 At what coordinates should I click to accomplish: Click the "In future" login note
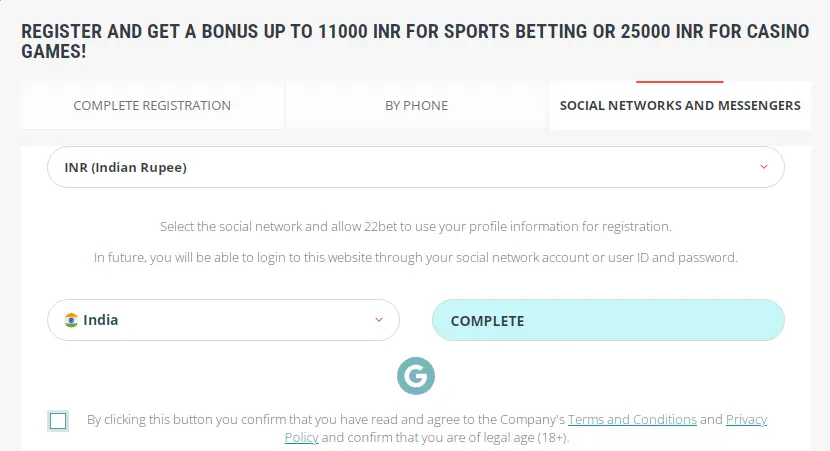[x=415, y=257]
